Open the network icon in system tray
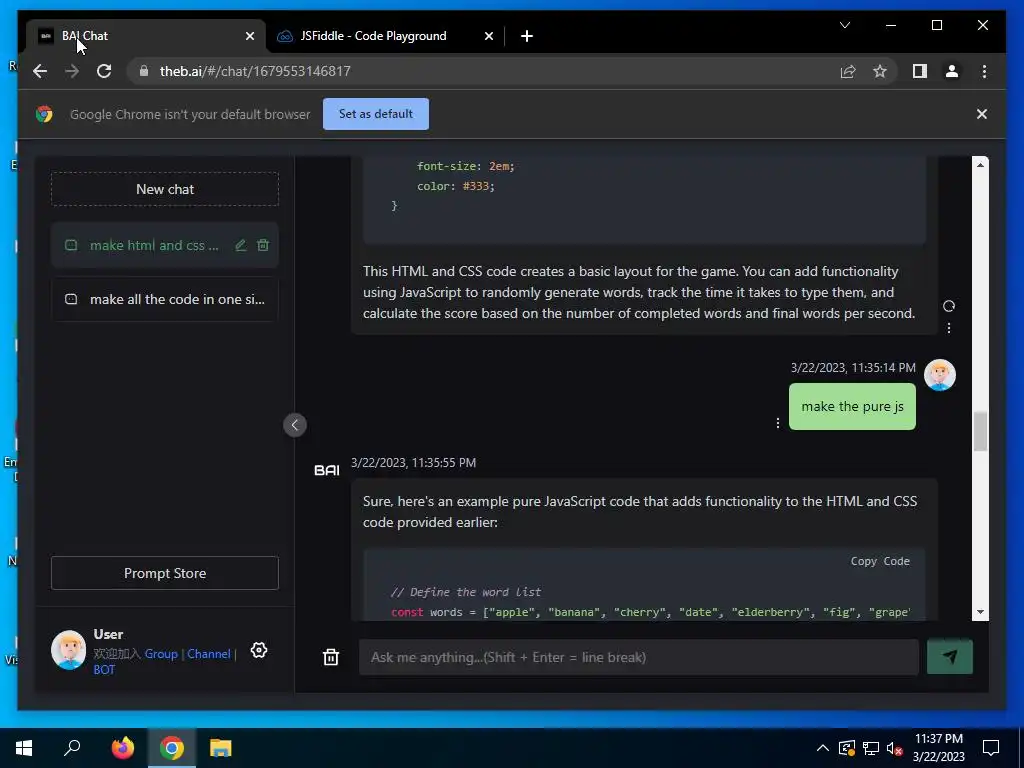The height and width of the screenshot is (768, 1024). coord(871,748)
